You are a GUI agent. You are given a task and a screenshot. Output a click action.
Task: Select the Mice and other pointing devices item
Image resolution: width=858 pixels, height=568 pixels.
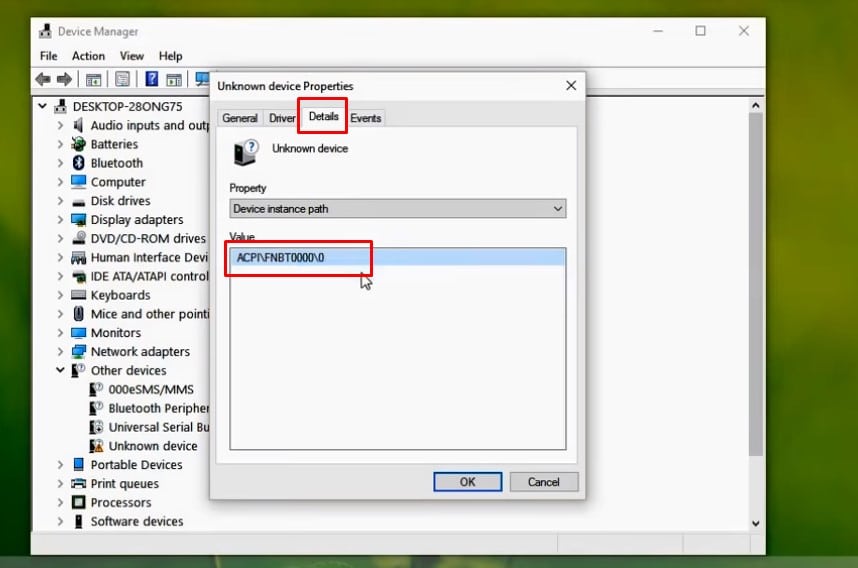[150, 314]
